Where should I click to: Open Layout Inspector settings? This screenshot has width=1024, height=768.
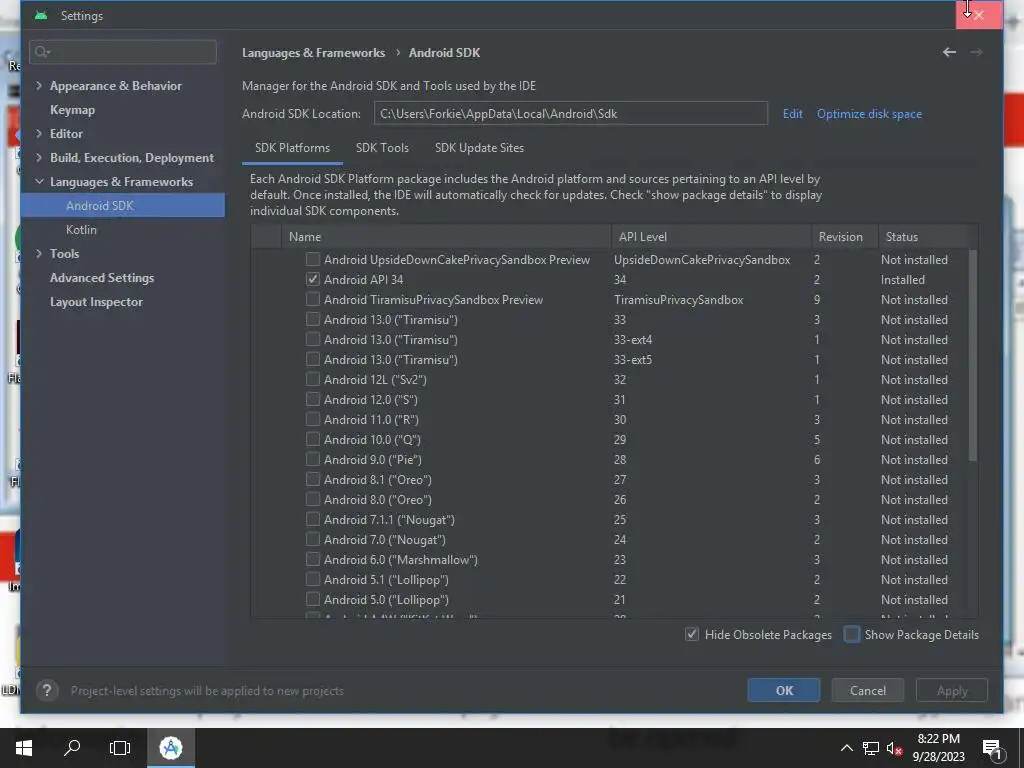pyautogui.click(x=96, y=302)
